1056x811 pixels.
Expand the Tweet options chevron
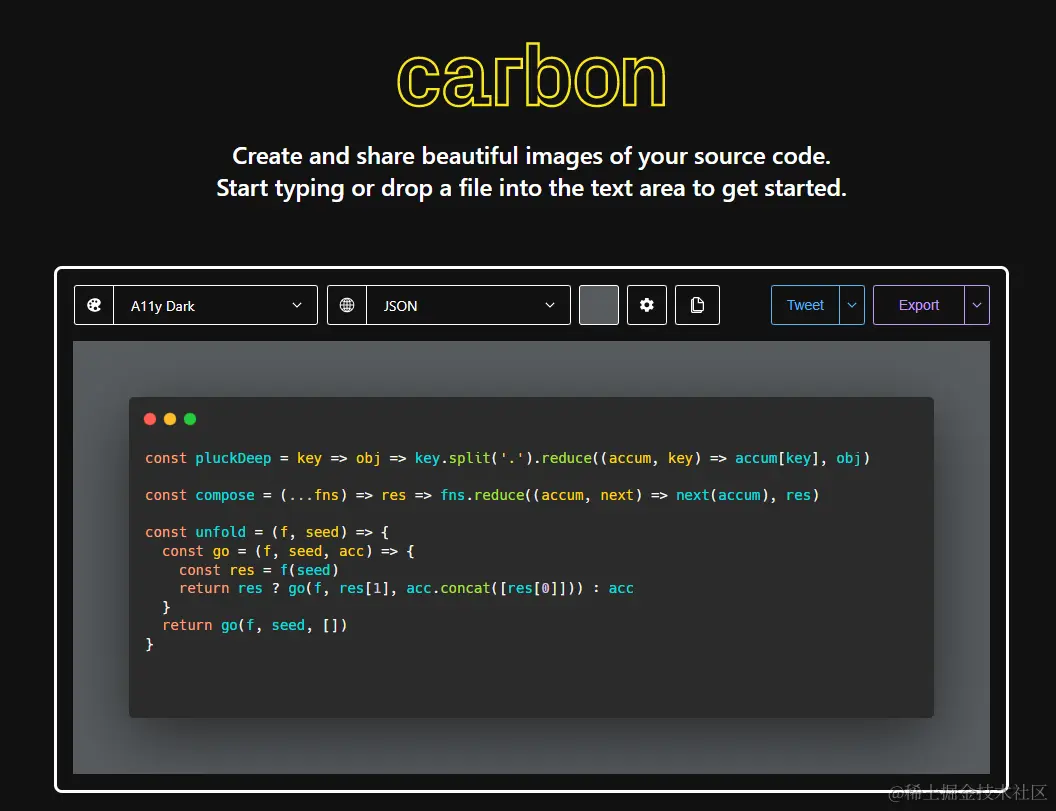tap(852, 305)
